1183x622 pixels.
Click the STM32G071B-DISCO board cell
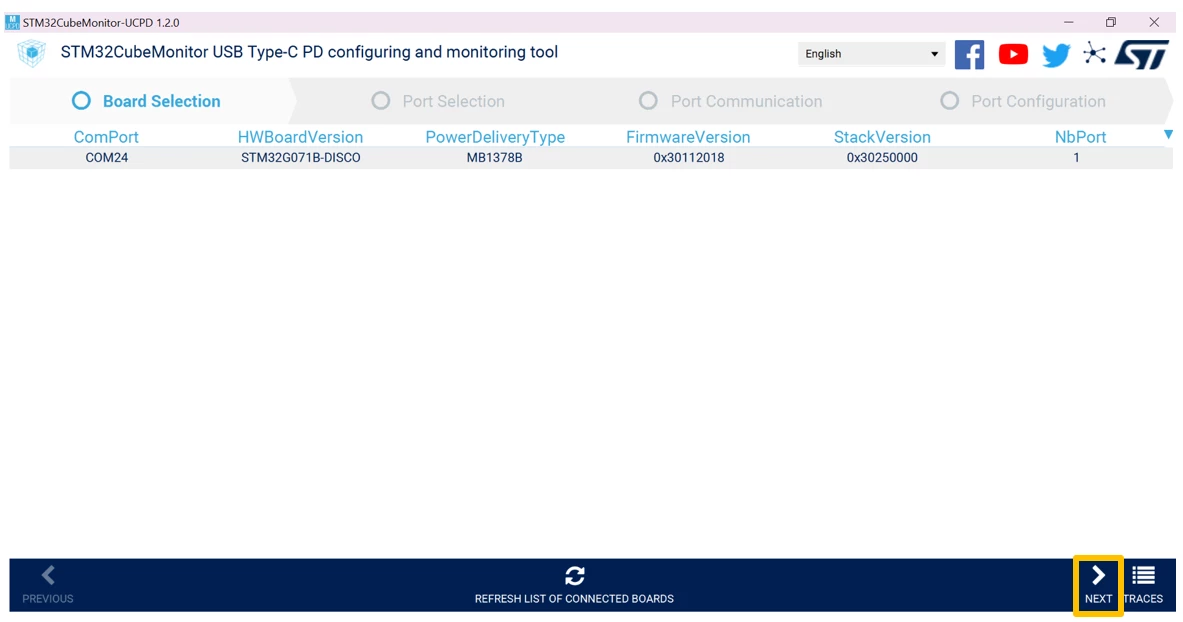300,158
